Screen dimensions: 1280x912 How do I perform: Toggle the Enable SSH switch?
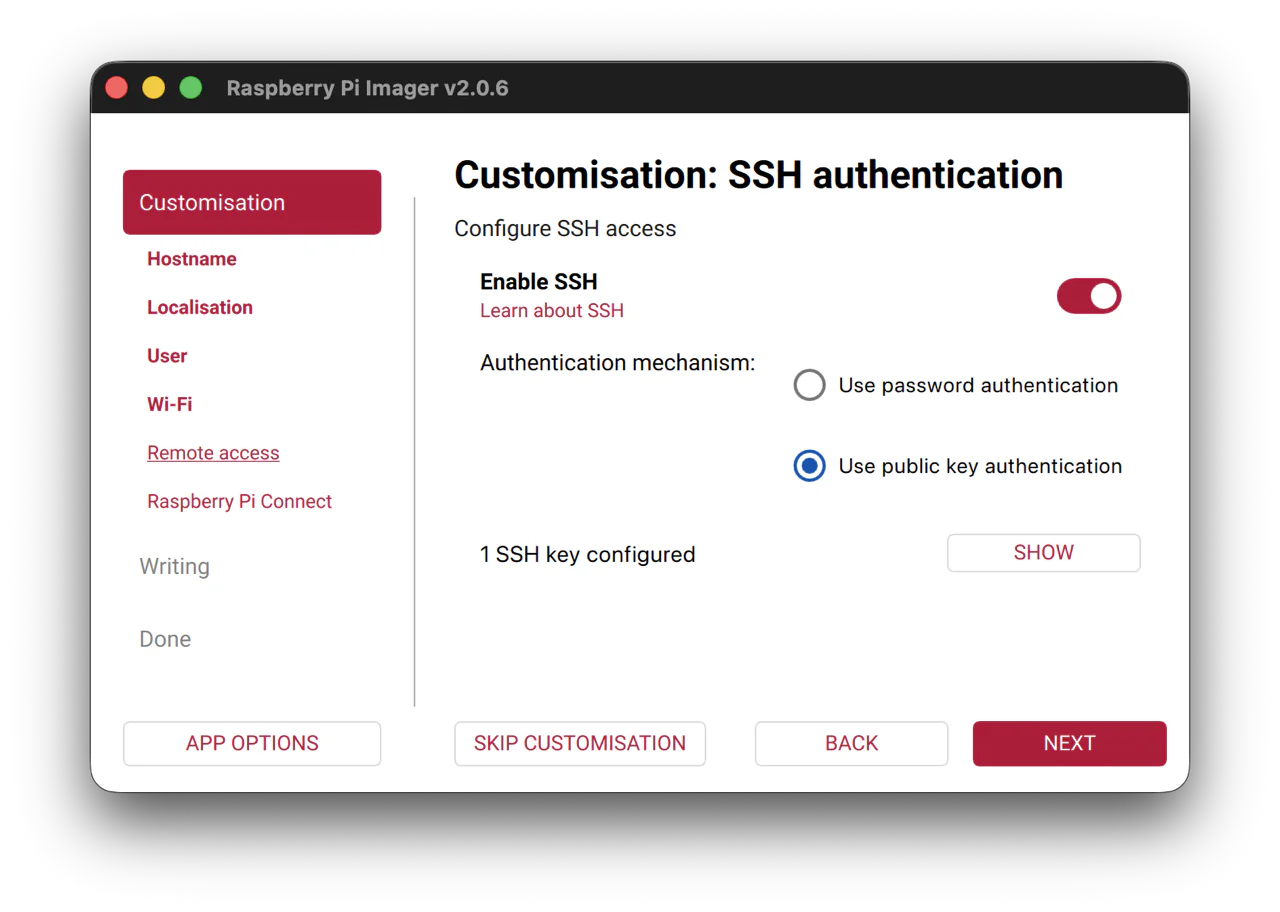tap(1089, 296)
